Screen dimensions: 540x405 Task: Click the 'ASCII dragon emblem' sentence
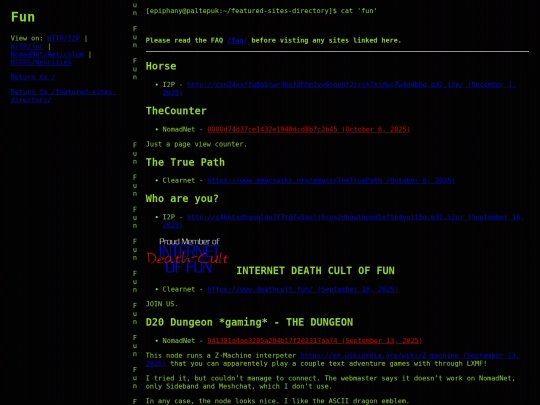pyautogui.click(x=277, y=401)
